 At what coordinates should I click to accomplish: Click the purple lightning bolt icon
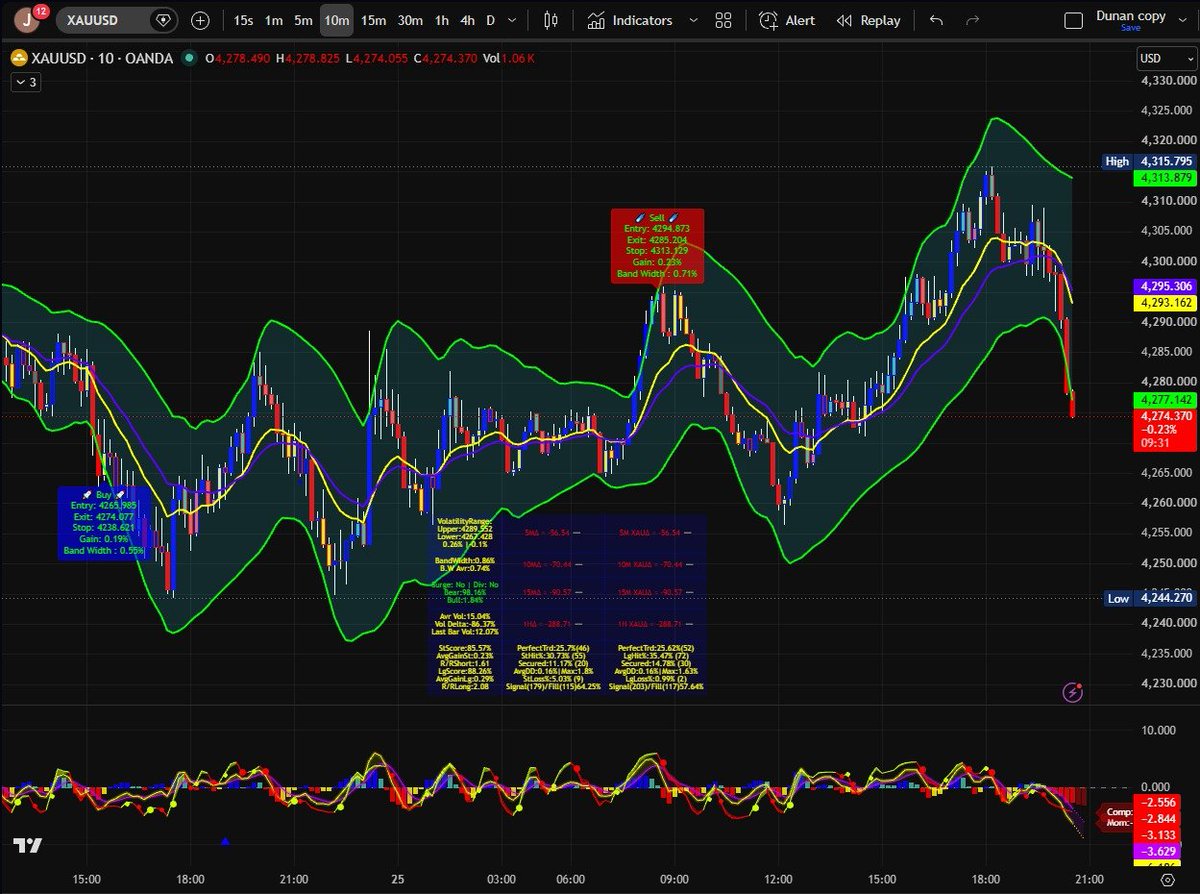coord(1072,691)
